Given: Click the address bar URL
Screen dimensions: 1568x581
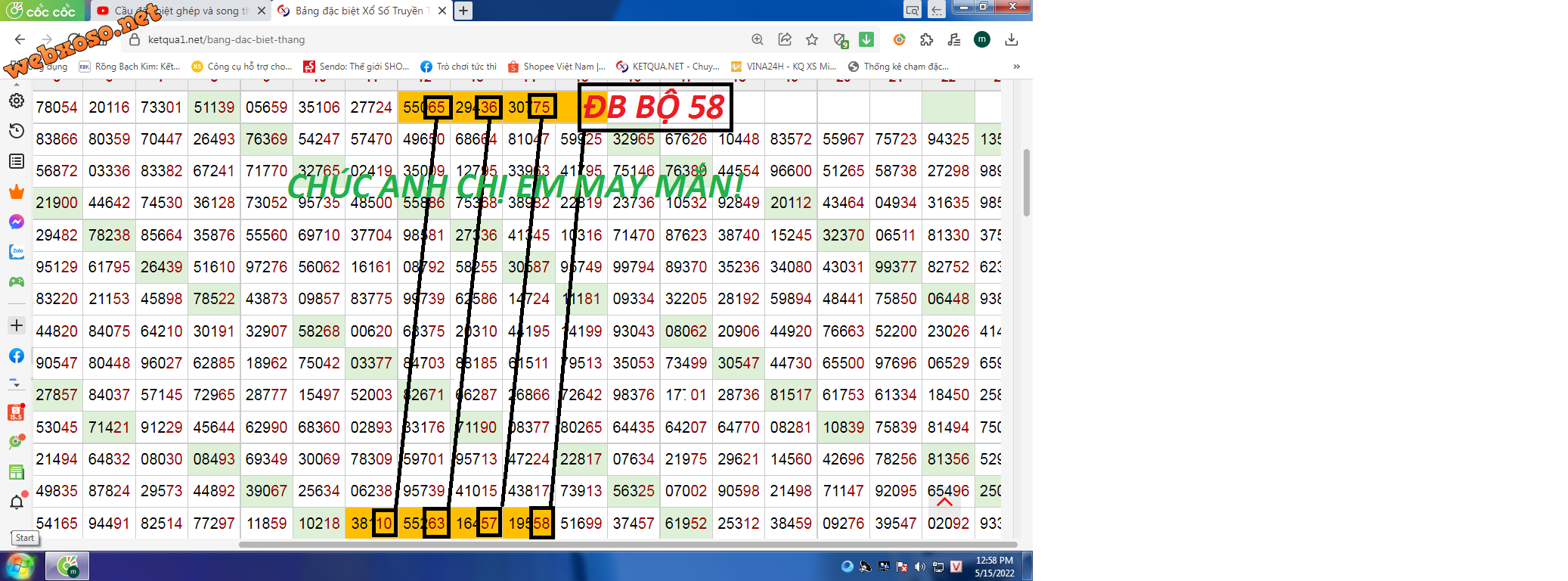Looking at the screenshot, I should coord(227,39).
